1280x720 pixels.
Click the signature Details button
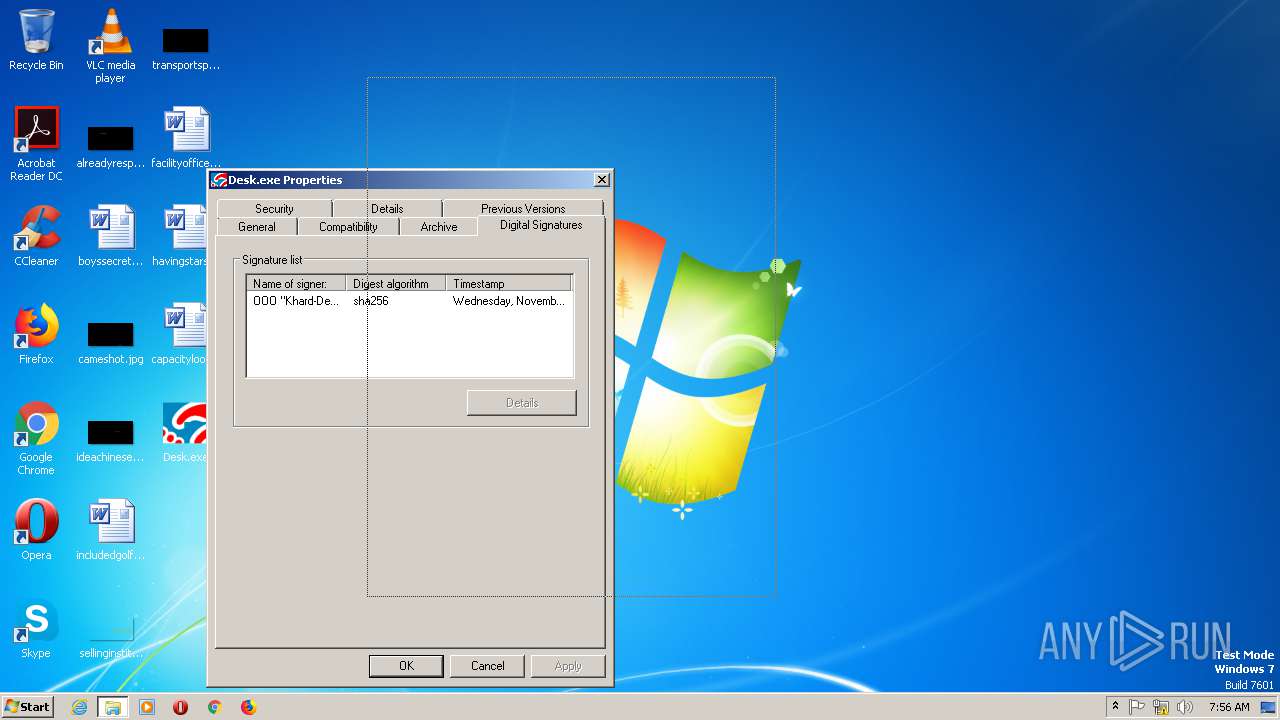(x=522, y=403)
